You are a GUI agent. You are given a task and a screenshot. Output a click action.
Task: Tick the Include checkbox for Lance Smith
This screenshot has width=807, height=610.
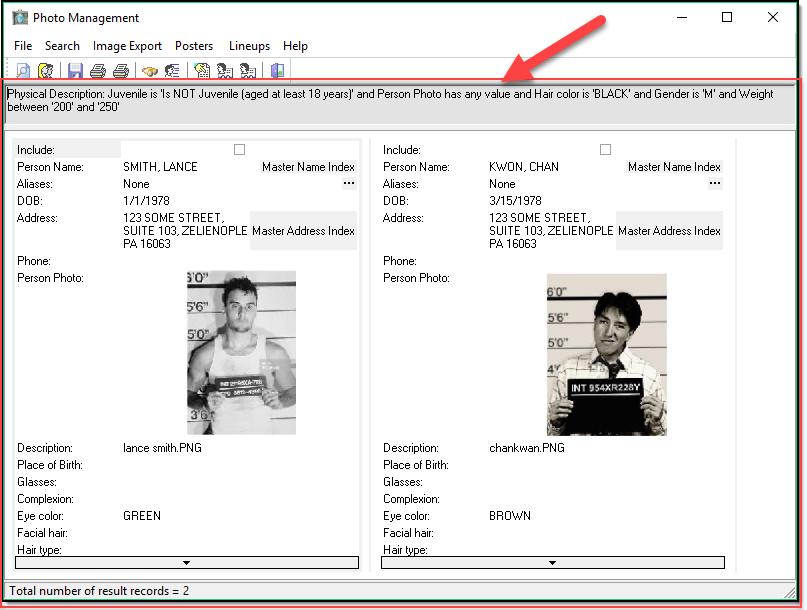(x=239, y=150)
